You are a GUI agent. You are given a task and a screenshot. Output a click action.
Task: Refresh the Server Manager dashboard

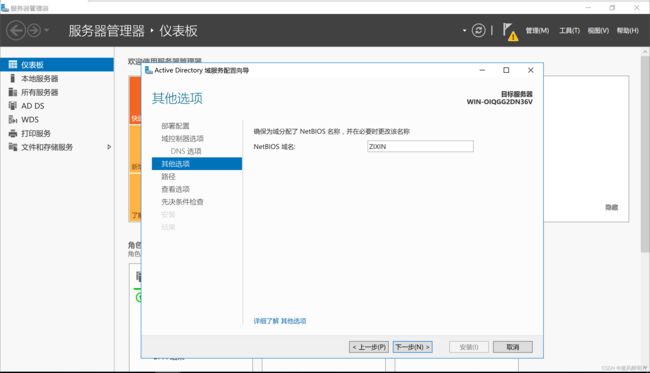click(x=478, y=30)
